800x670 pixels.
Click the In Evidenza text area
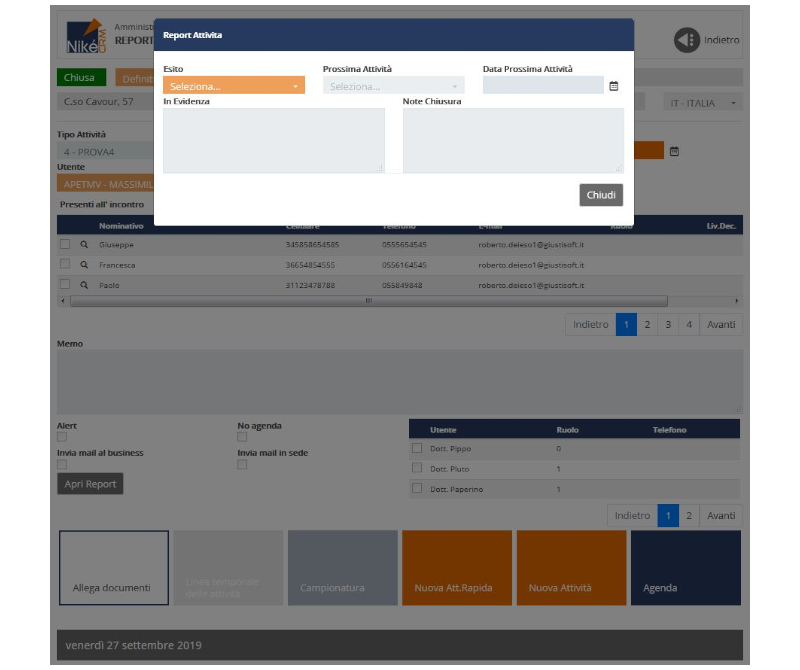tap(274, 140)
